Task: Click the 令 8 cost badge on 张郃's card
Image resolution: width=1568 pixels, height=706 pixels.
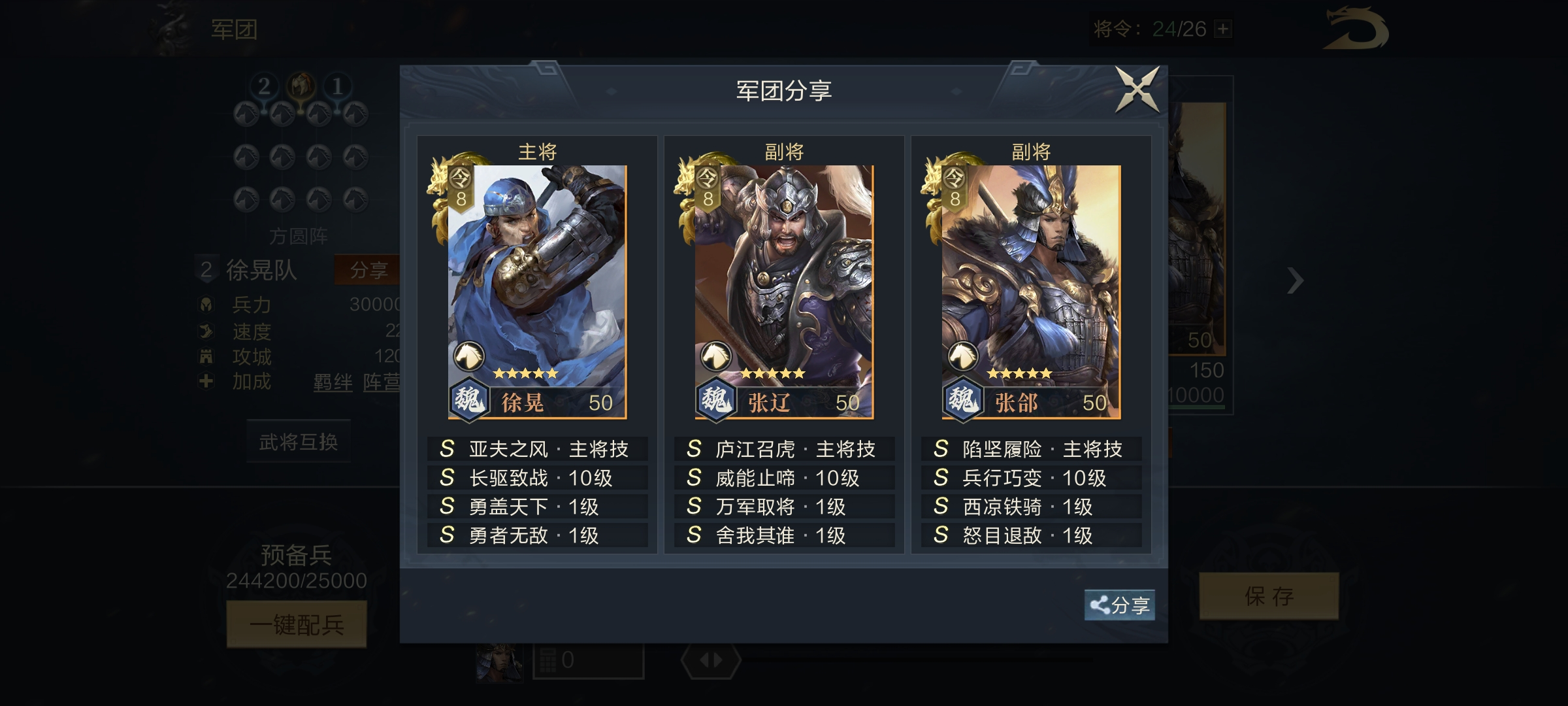Action: [955, 188]
